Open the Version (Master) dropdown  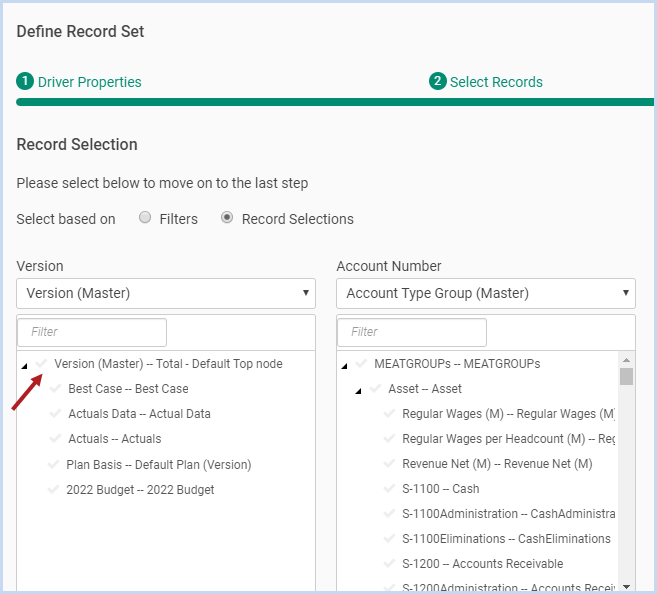point(166,293)
